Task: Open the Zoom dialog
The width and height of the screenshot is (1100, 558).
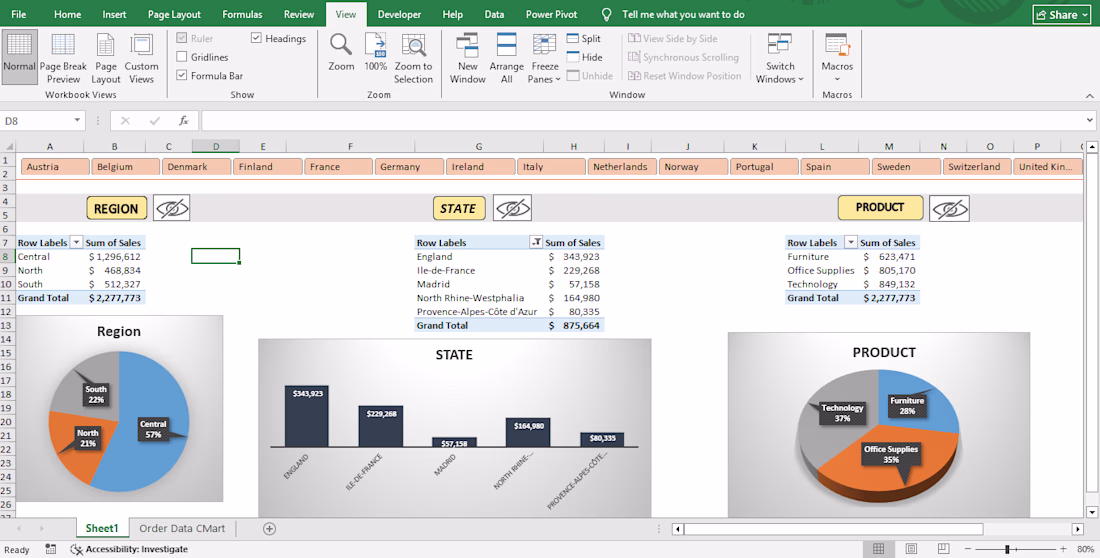Action: [x=341, y=53]
